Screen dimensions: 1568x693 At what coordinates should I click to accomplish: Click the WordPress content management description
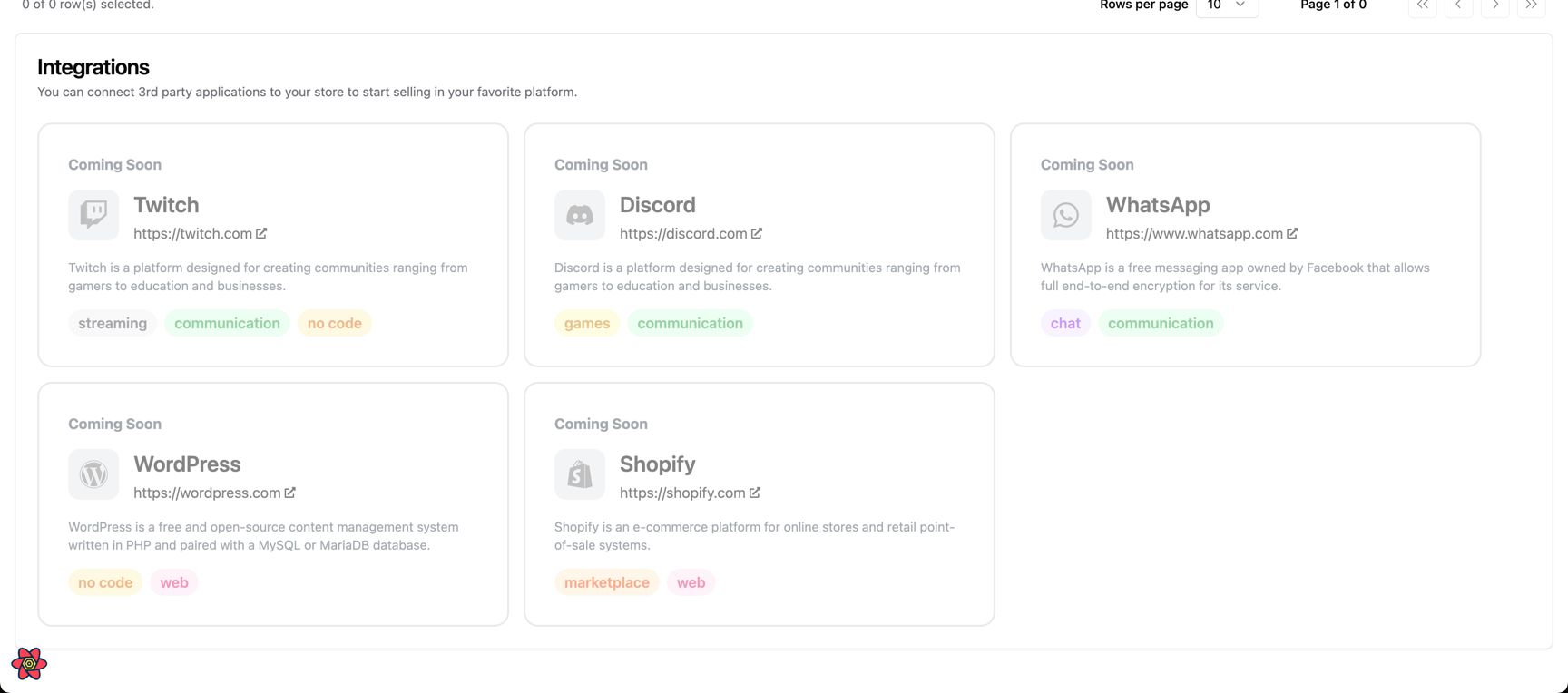coord(263,536)
